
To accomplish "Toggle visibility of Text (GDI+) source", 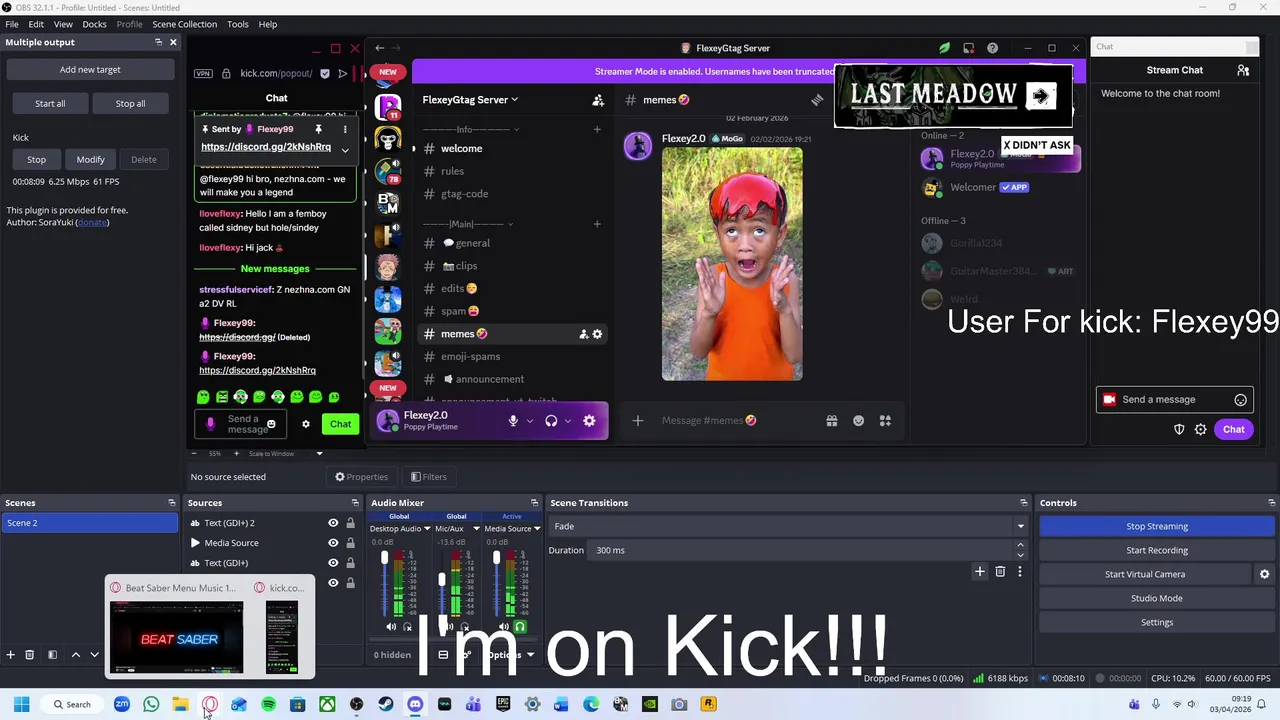I will pyautogui.click(x=333, y=563).
